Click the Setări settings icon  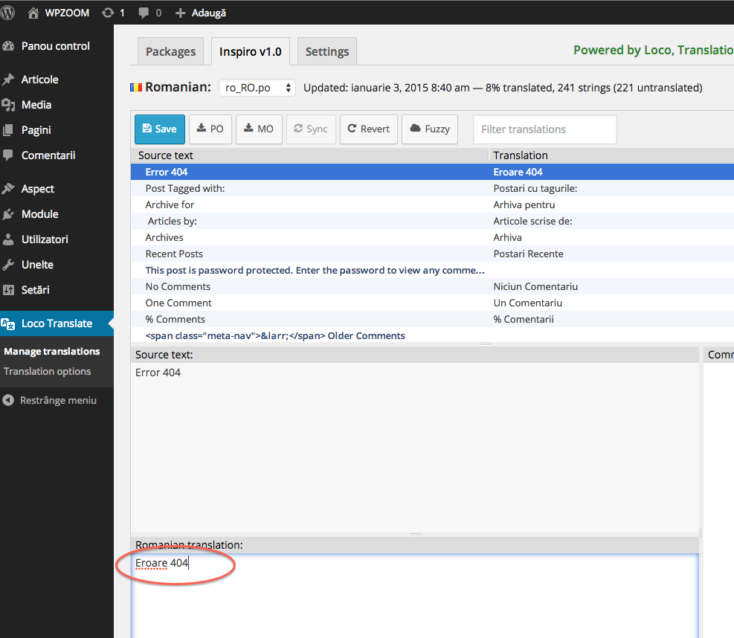(x=8, y=290)
